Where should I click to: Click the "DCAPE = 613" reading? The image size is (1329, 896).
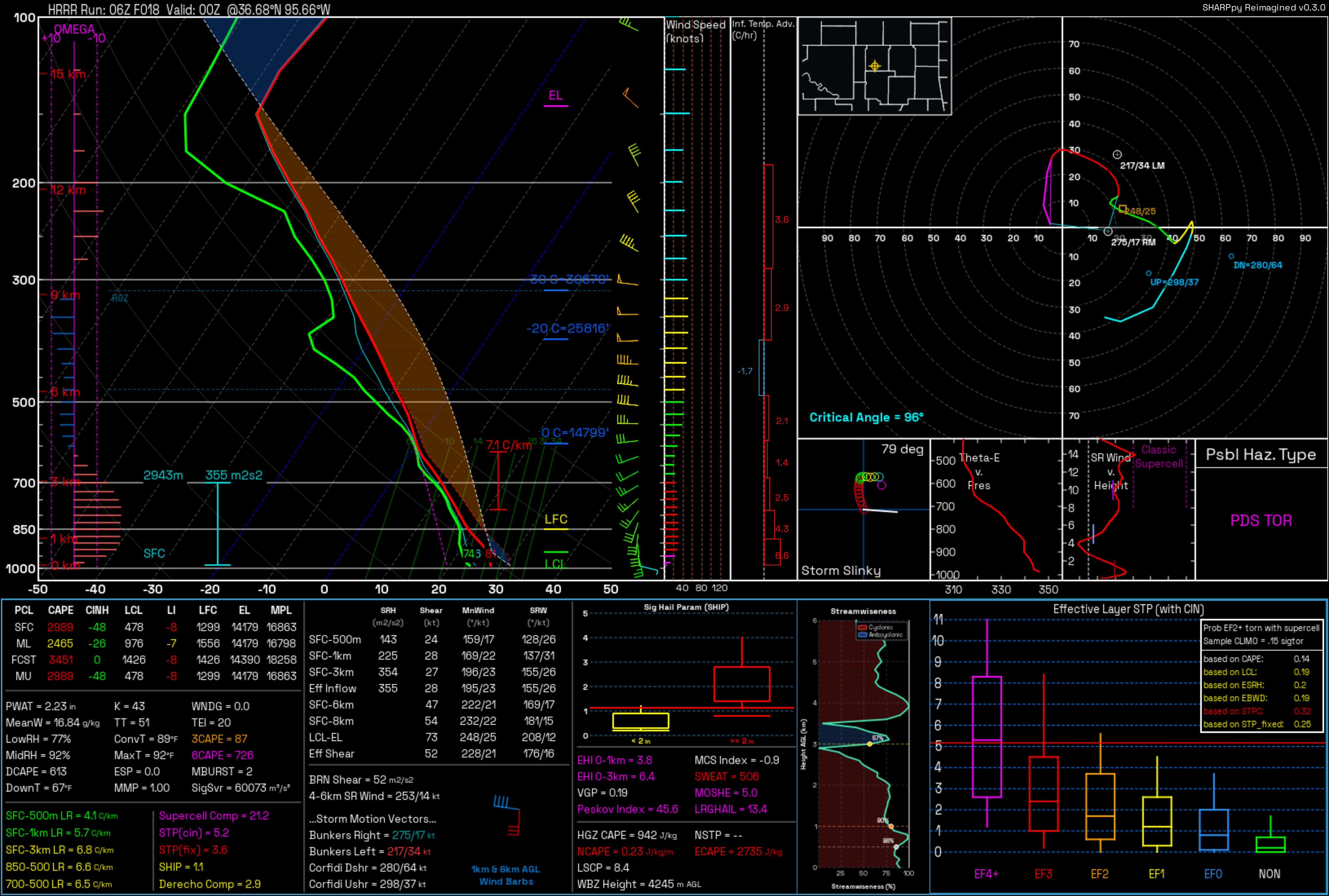(x=36, y=771)
